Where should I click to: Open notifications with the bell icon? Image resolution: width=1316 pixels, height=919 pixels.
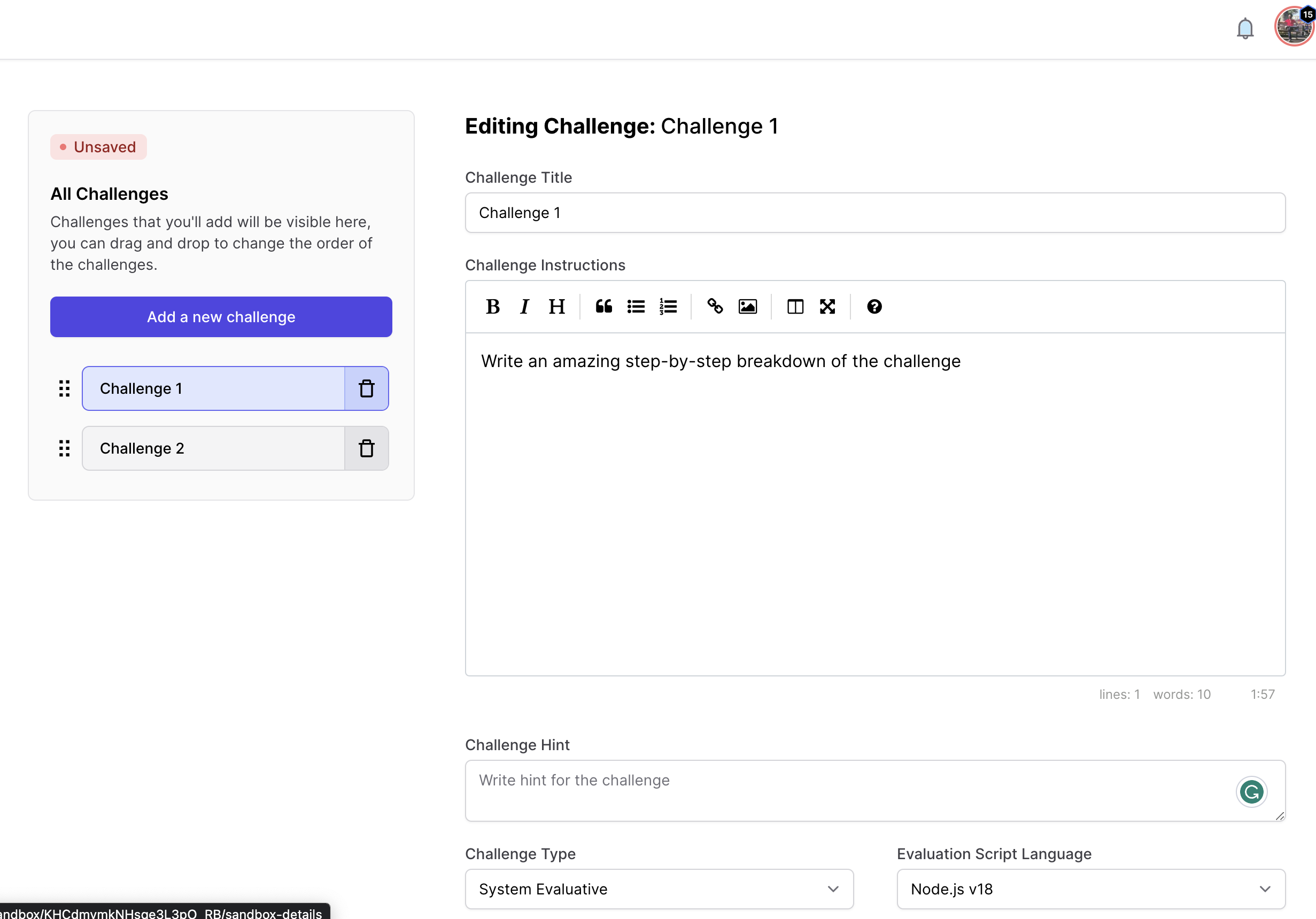coord(1245,28)
